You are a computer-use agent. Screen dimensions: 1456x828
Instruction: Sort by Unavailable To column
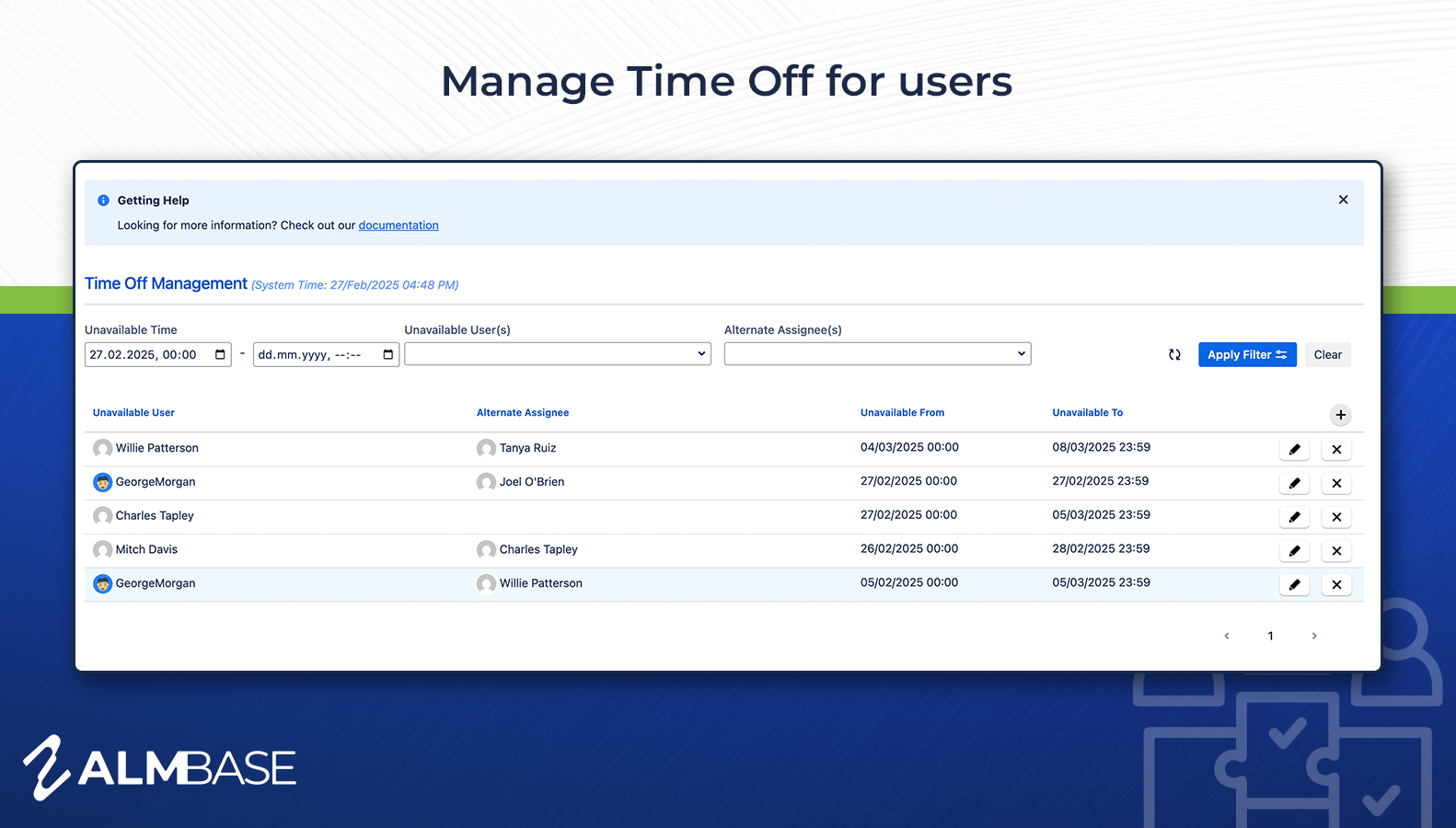tap(1088, 413)
